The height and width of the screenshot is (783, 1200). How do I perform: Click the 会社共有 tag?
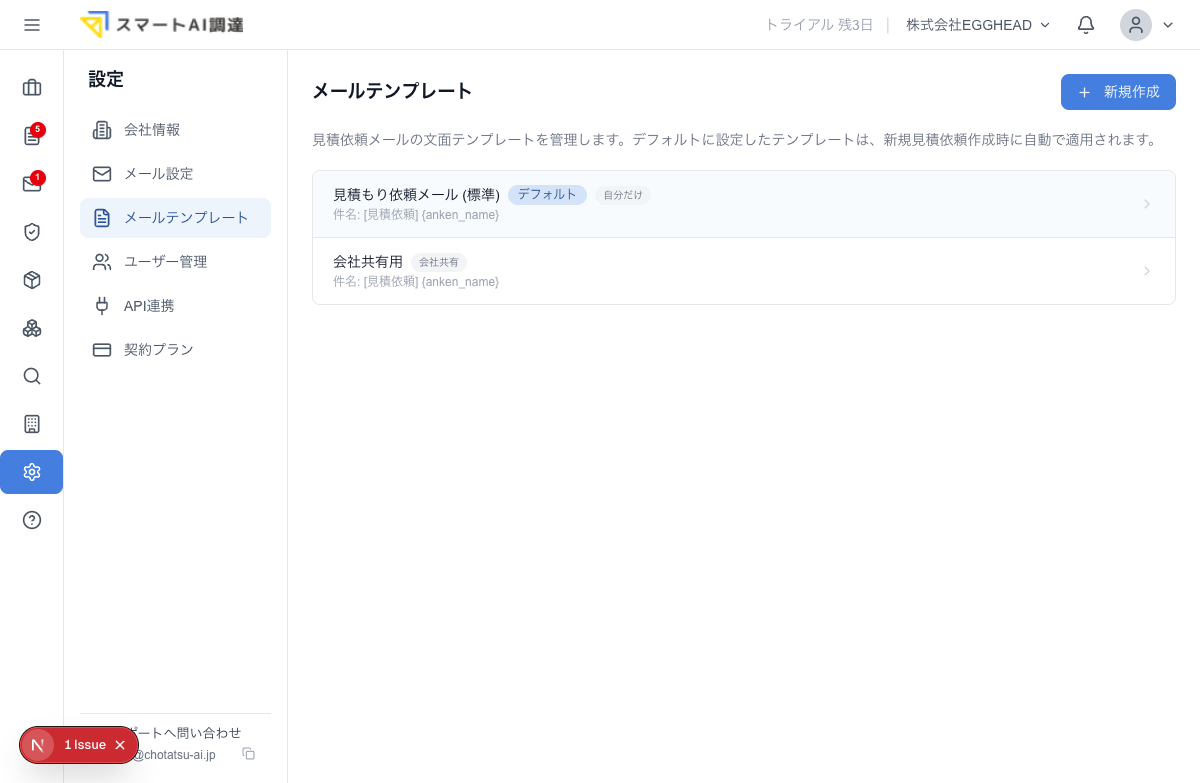coord(439,262)
